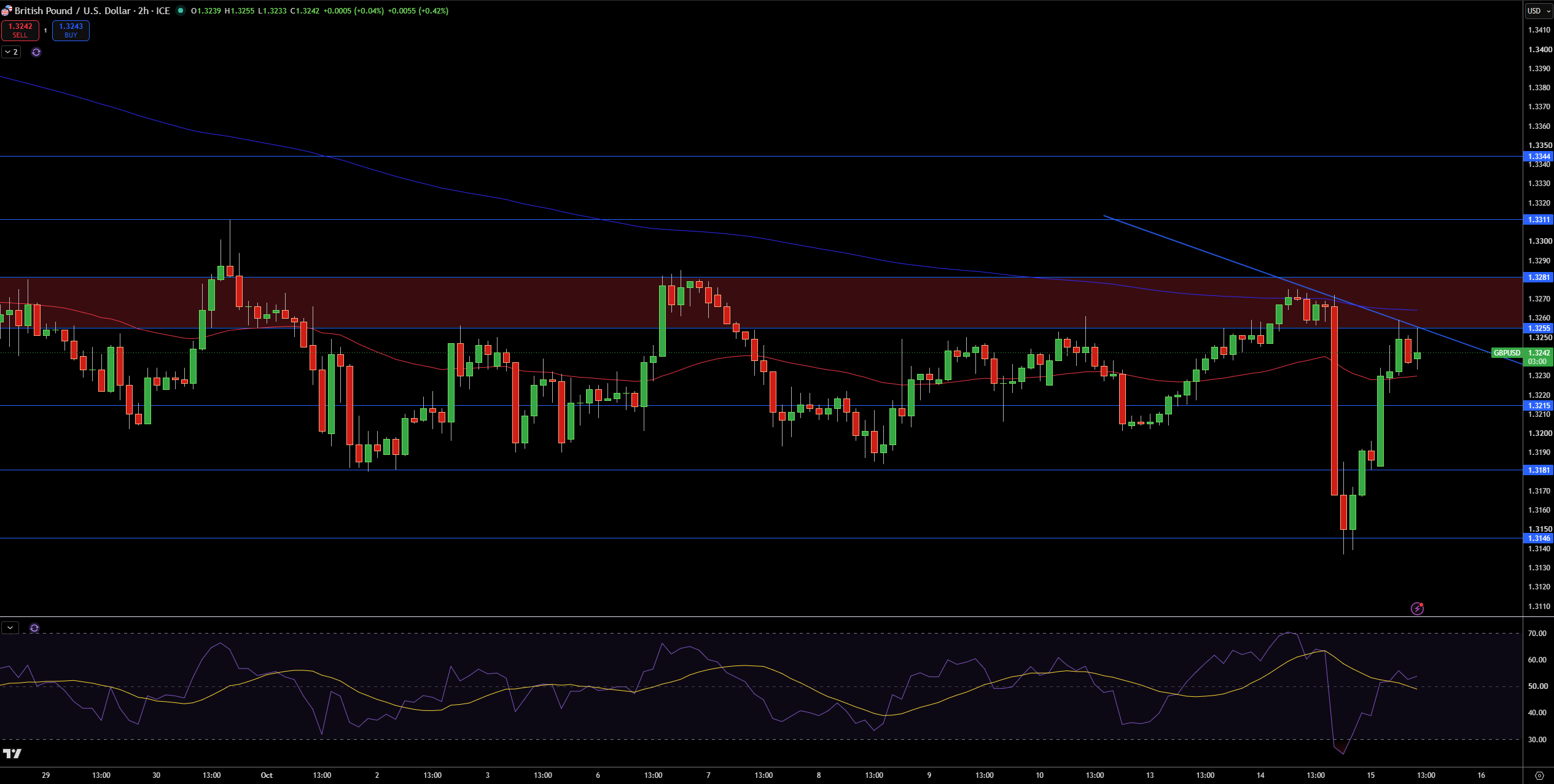Expand the indicators legend showing 2
Screen dimensions: 1554x784
11,52
